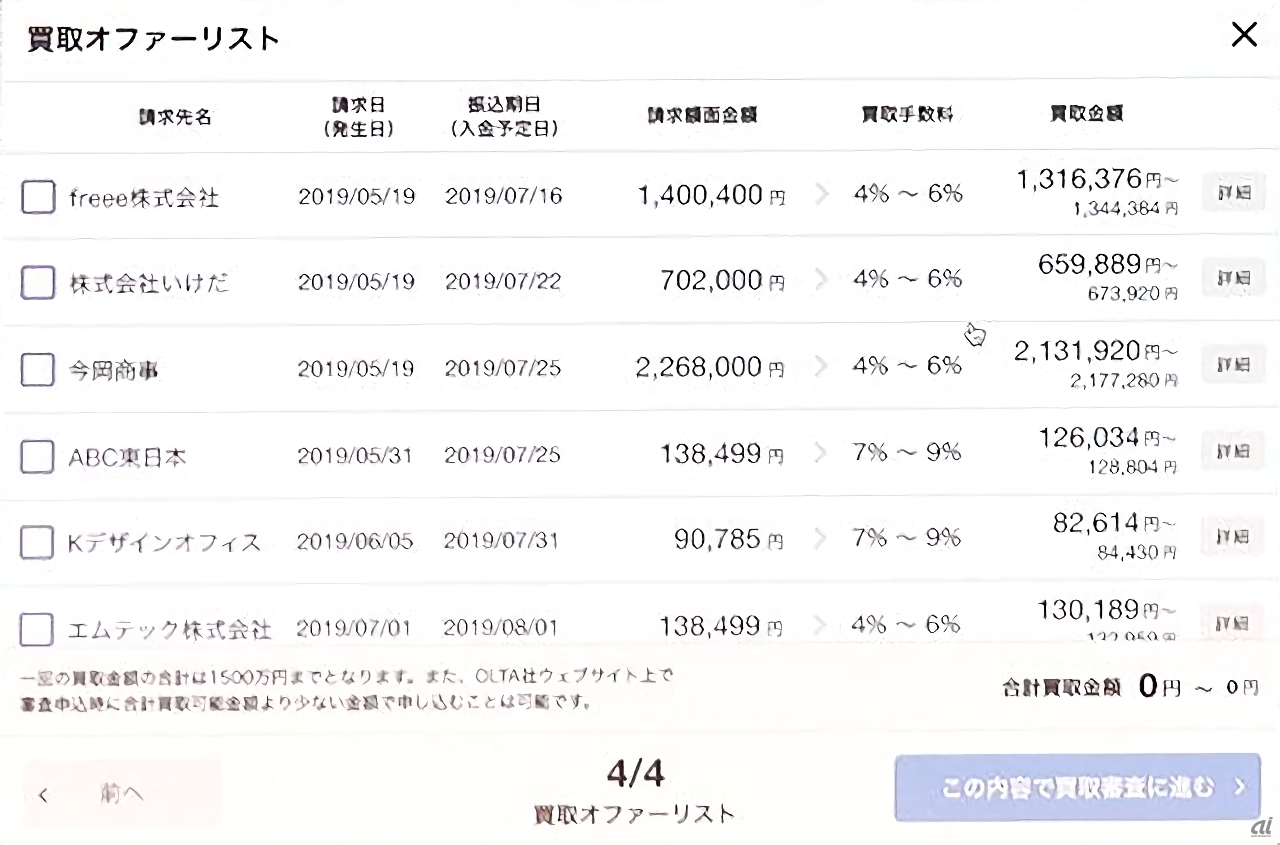Close the 買取オファーリスト dialog
The height and width of the screenshot is (845, 1280).
pos(1244,36)
